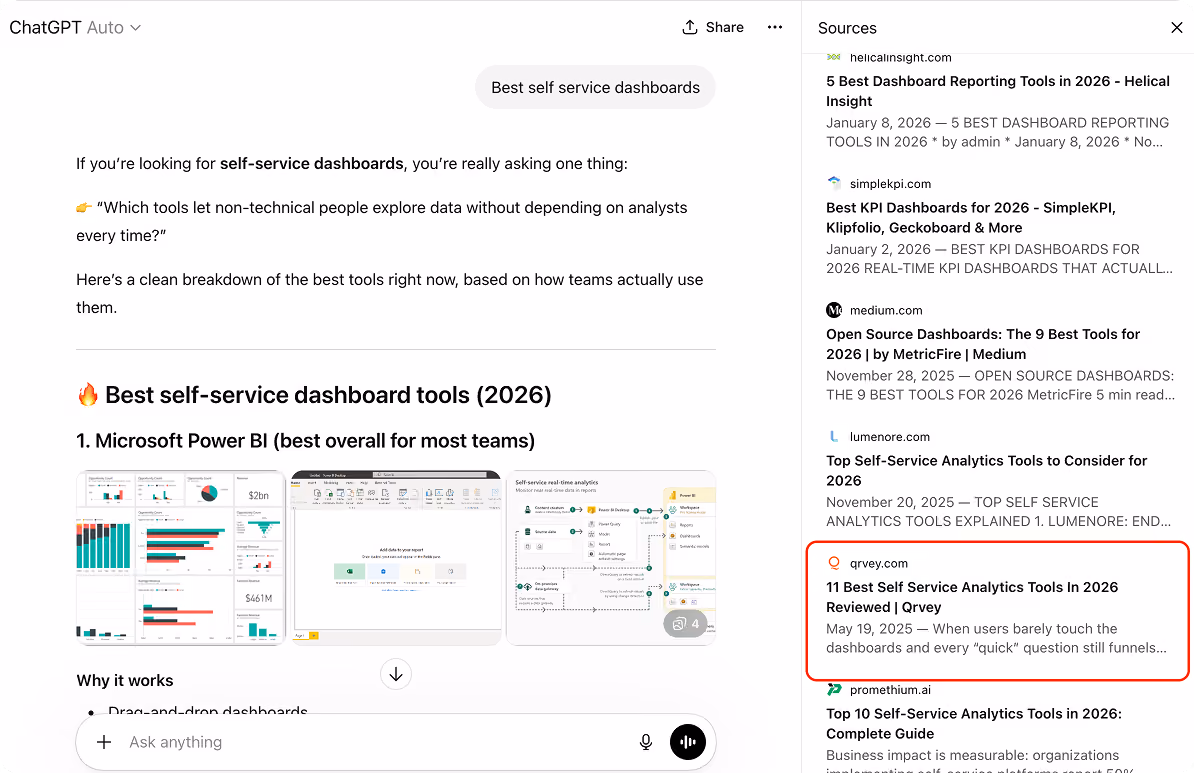This screenshot has height=773, width=1194.
Task: Open Top 10 Self-Service Analytics Tools Complete Guide
Action: 974,723
